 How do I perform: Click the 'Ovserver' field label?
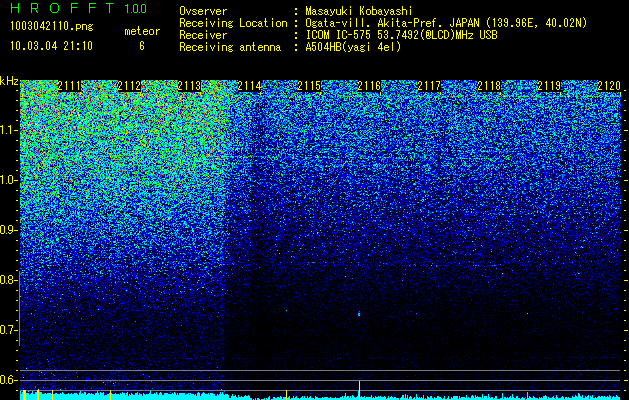[x=203, y=11]
